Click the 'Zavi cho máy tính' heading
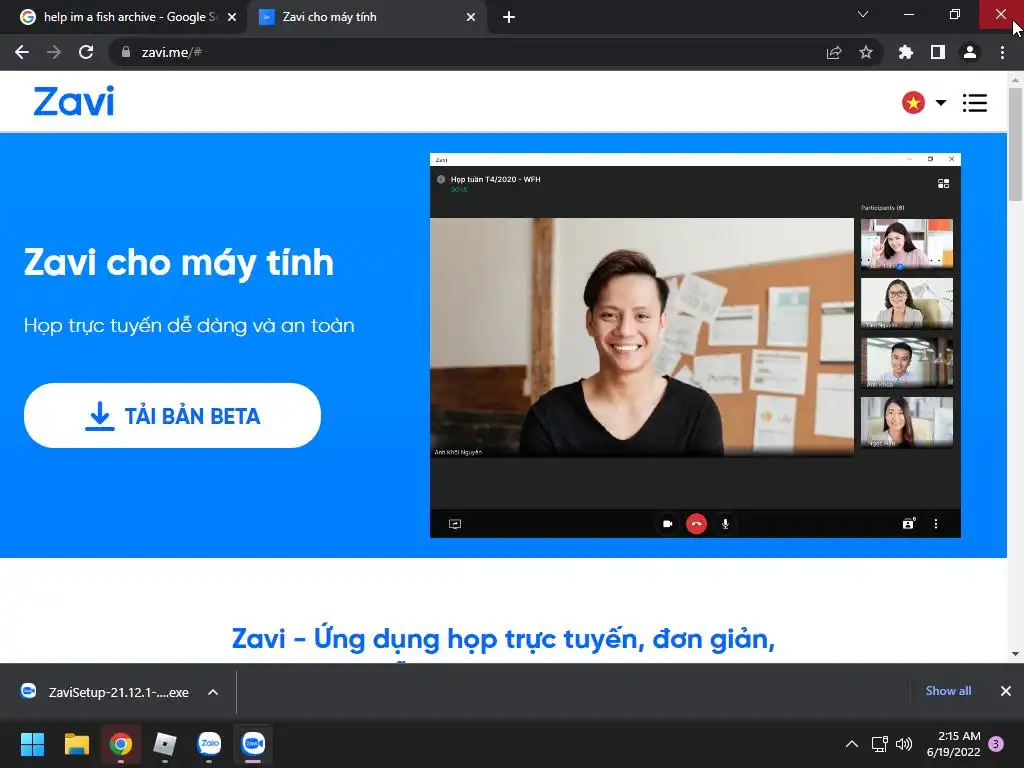 tap(179, 263)
